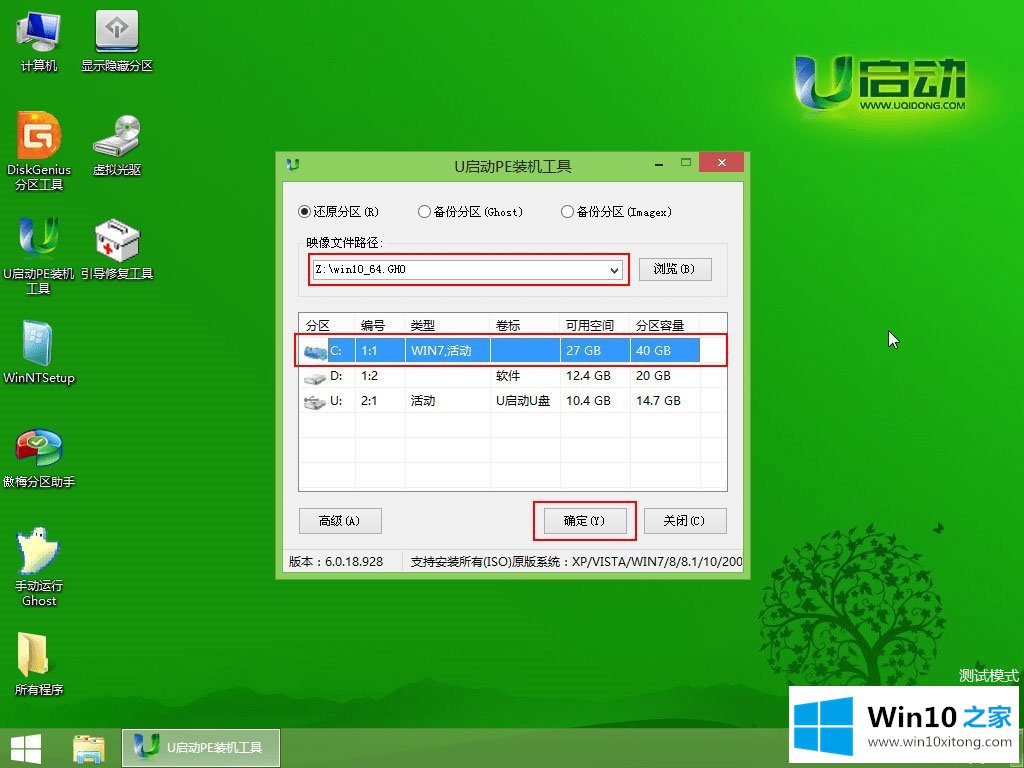Viewport: 1024px width, 768px height.
Task: Click the 14.7 GB capacity cell
Action: (x=665, y=401)
